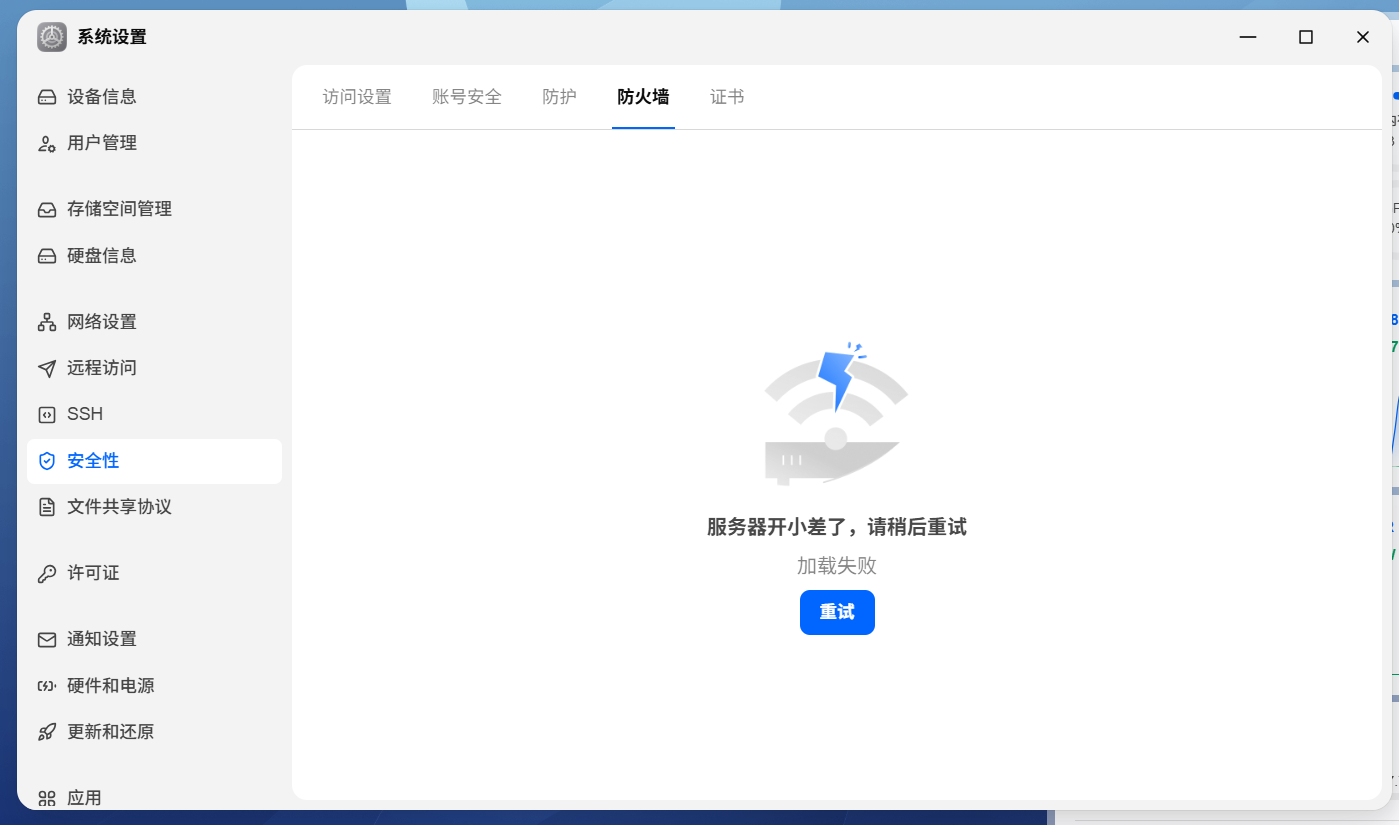Select 网络设置 from the sidebar
The image size is (1399, 825).
154,322
